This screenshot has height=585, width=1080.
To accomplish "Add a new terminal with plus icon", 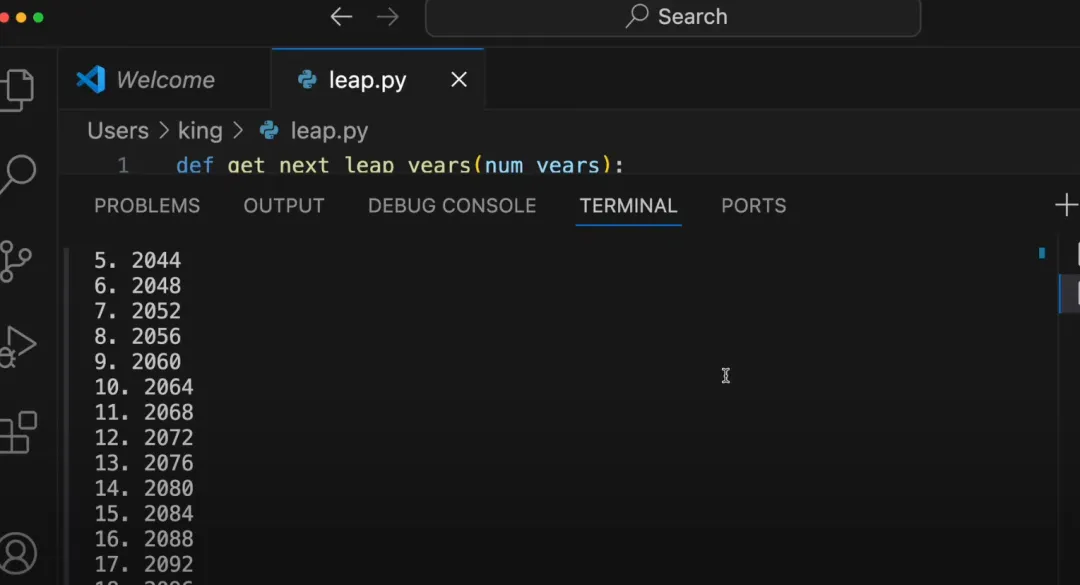I will [x=1066, y=205].
